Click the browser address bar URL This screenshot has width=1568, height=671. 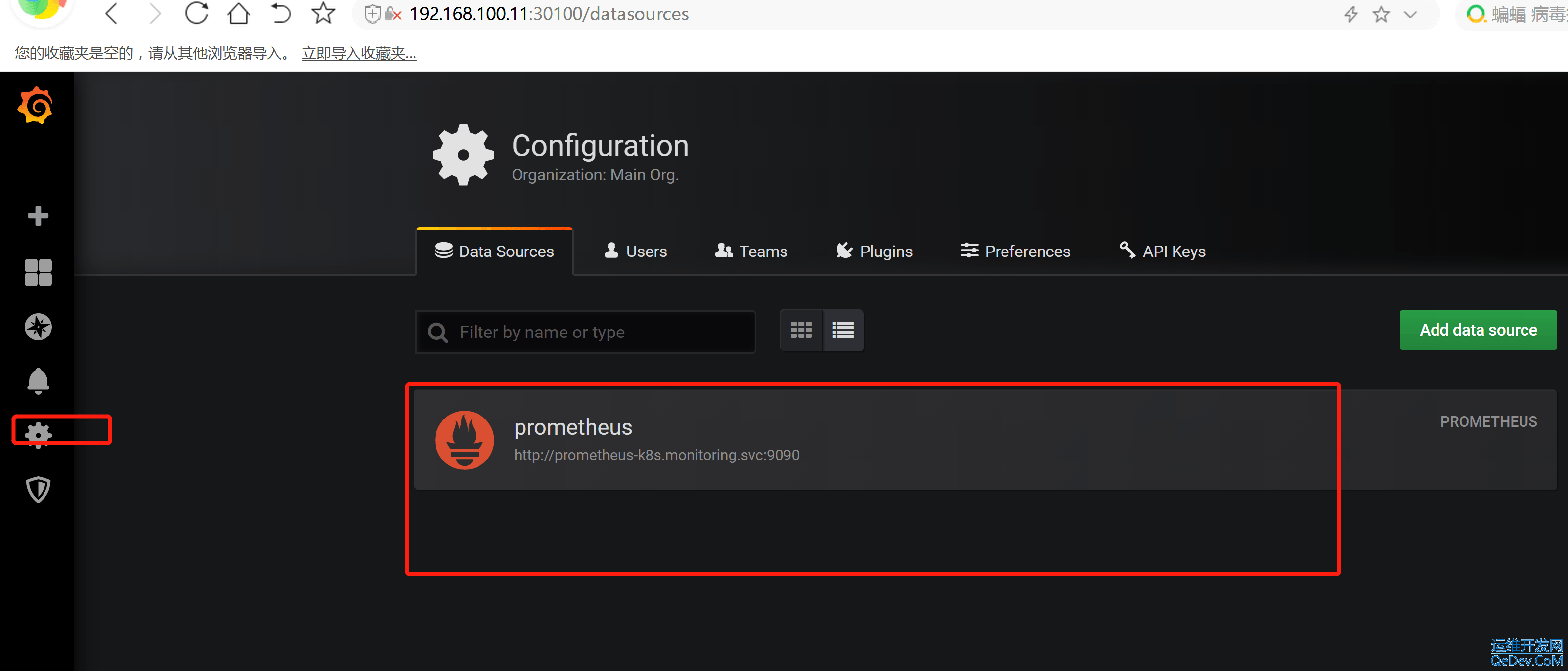pos(549,14)
